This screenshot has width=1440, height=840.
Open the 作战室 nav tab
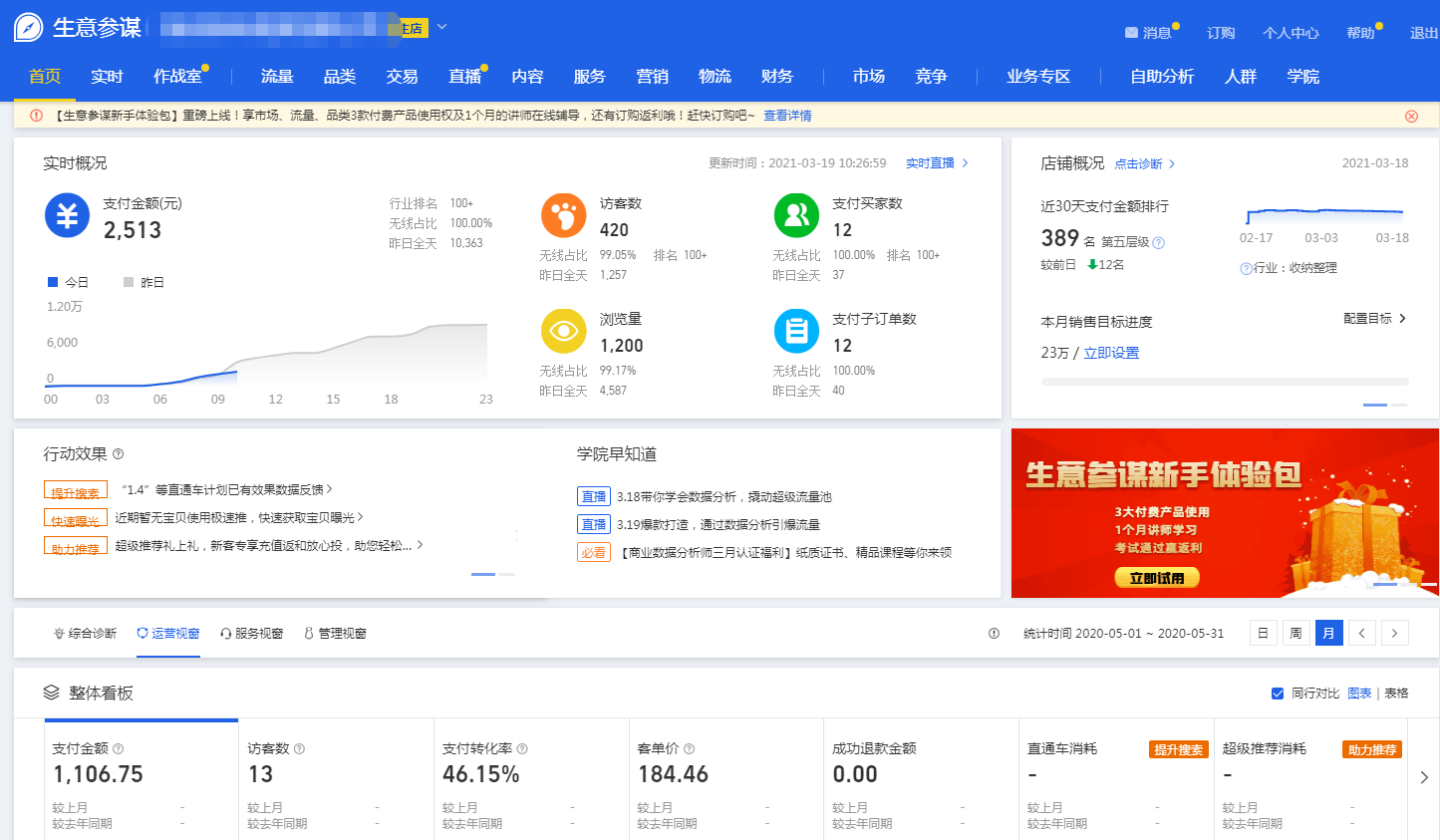(177, 77)
